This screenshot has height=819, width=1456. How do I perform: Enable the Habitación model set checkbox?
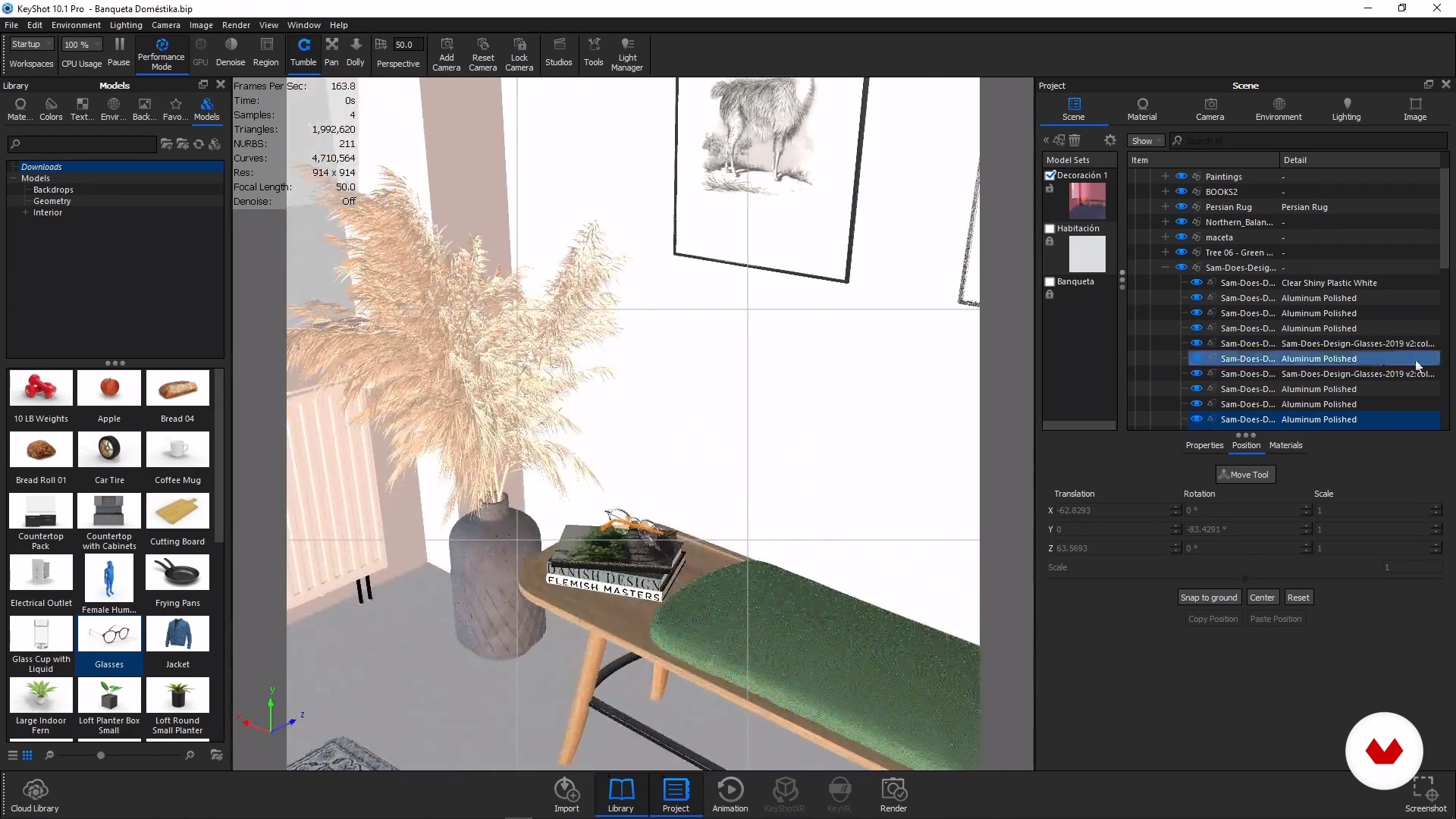(1050, 228)
